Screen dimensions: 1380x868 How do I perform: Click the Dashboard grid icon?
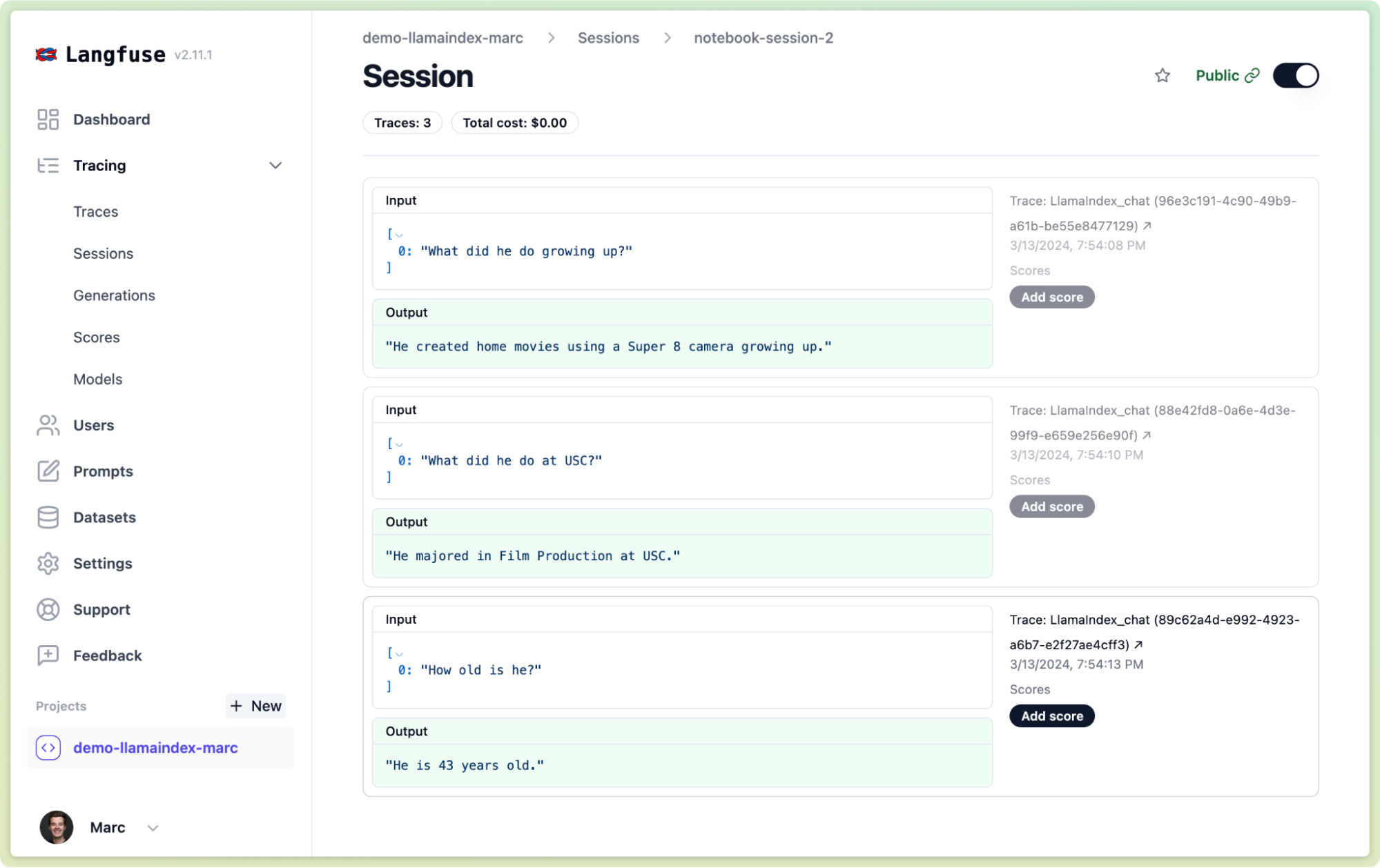click(48, 119)
